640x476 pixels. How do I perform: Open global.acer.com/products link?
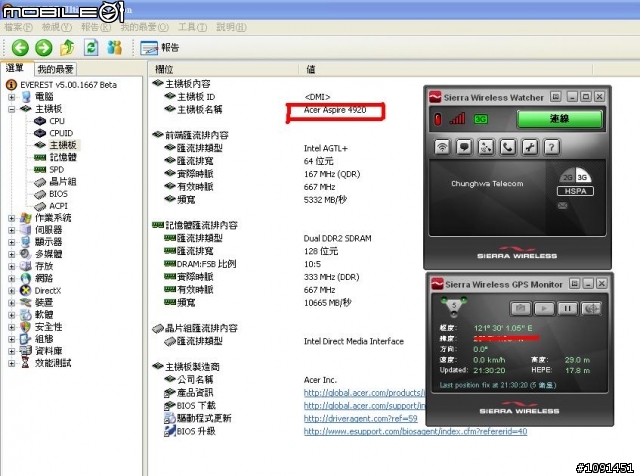(364, 393)
